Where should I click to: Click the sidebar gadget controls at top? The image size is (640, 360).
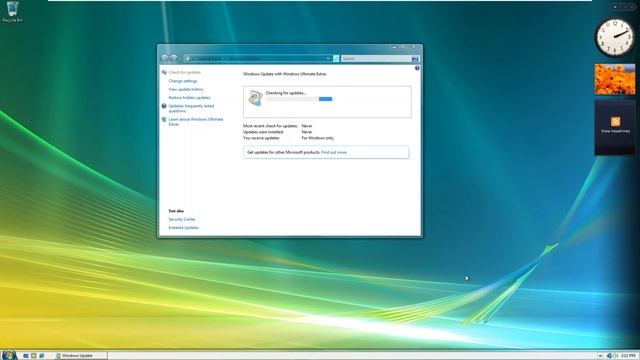pyautogui.click(x=623, y=7)
